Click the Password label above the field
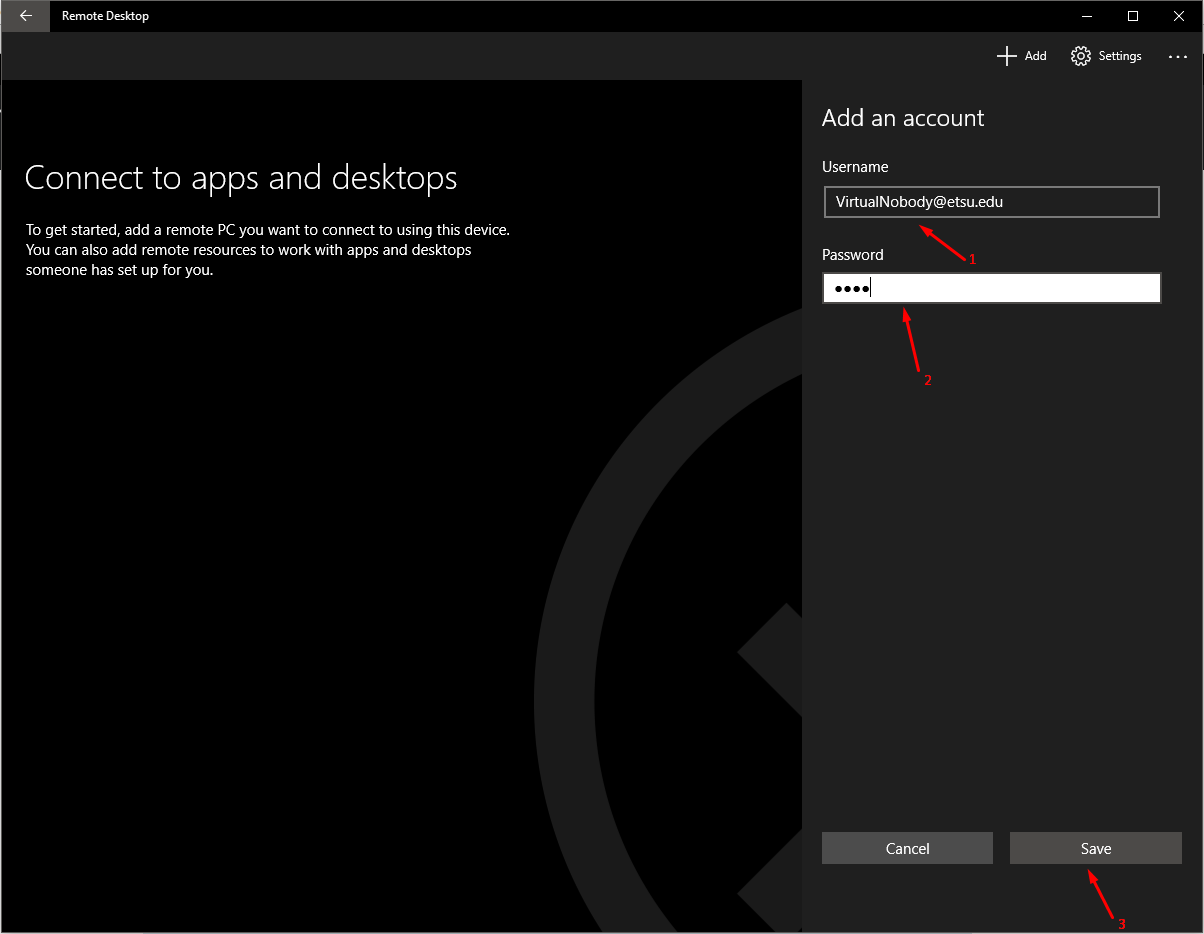Viewport: 1204px width, 934px height. (x=853, y=255)
